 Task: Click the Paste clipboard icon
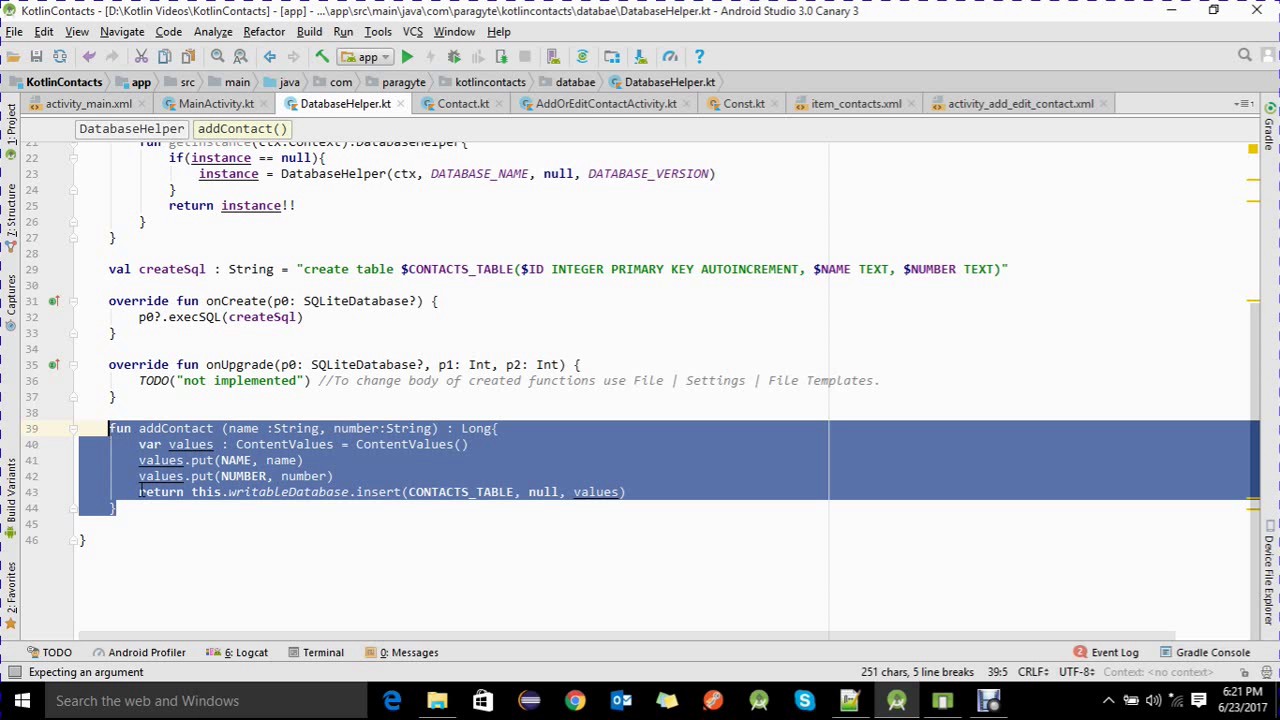(x=187, y=57)
